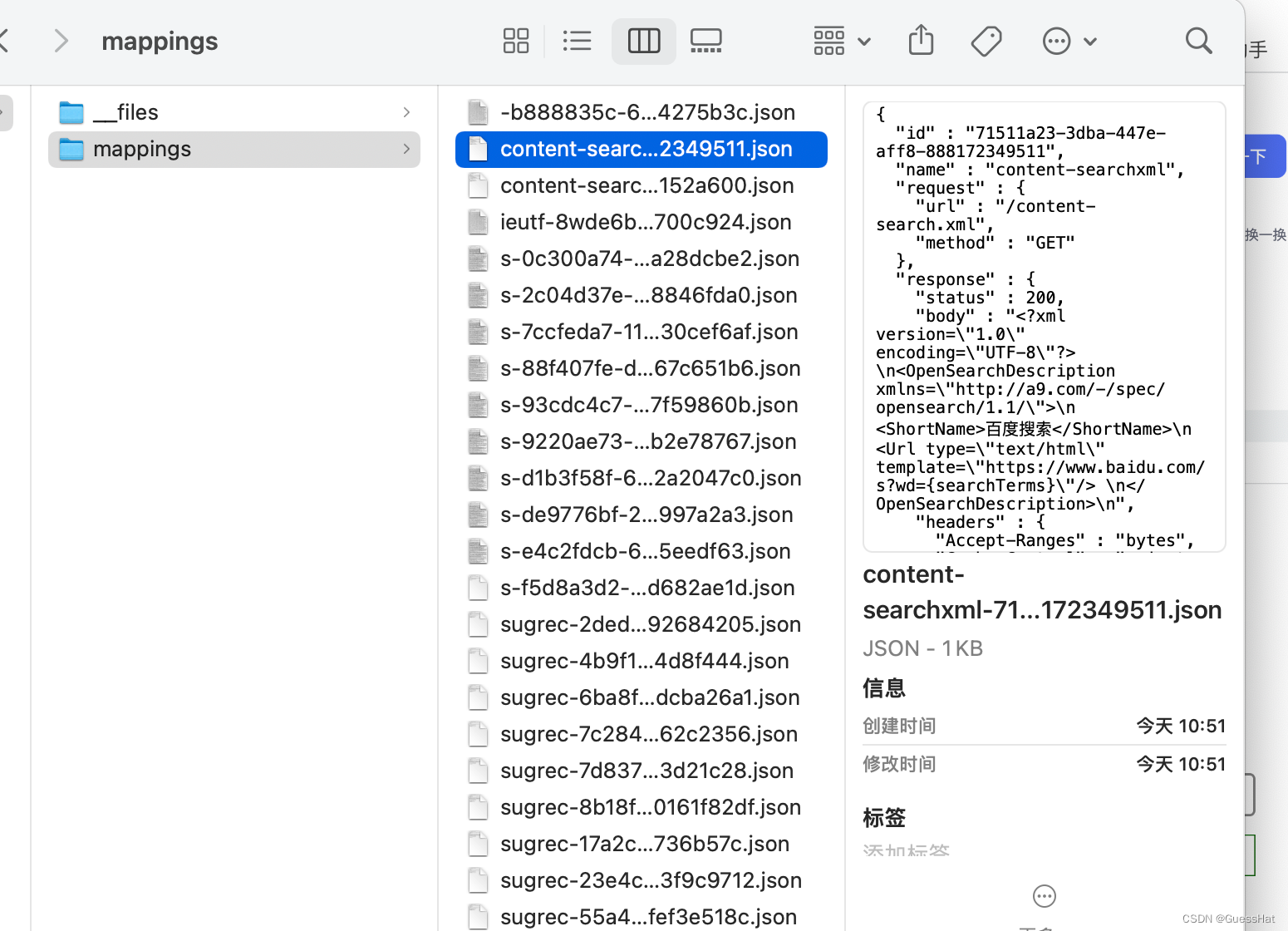Select sugrec-23e4c...3f9c9712.json file
1288x931 pixels.
point(642,880)
